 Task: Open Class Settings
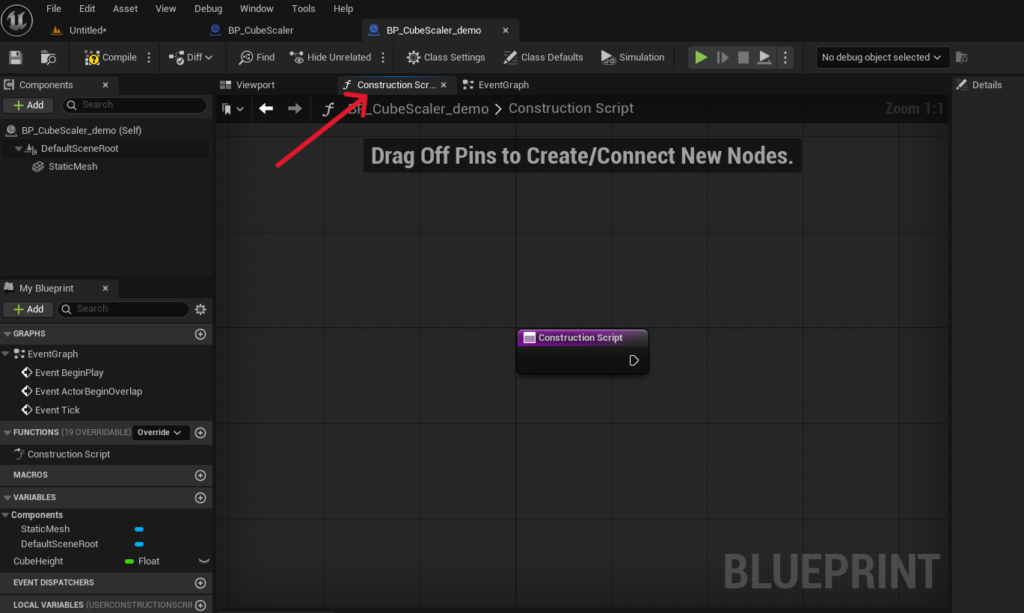[446, 57]
